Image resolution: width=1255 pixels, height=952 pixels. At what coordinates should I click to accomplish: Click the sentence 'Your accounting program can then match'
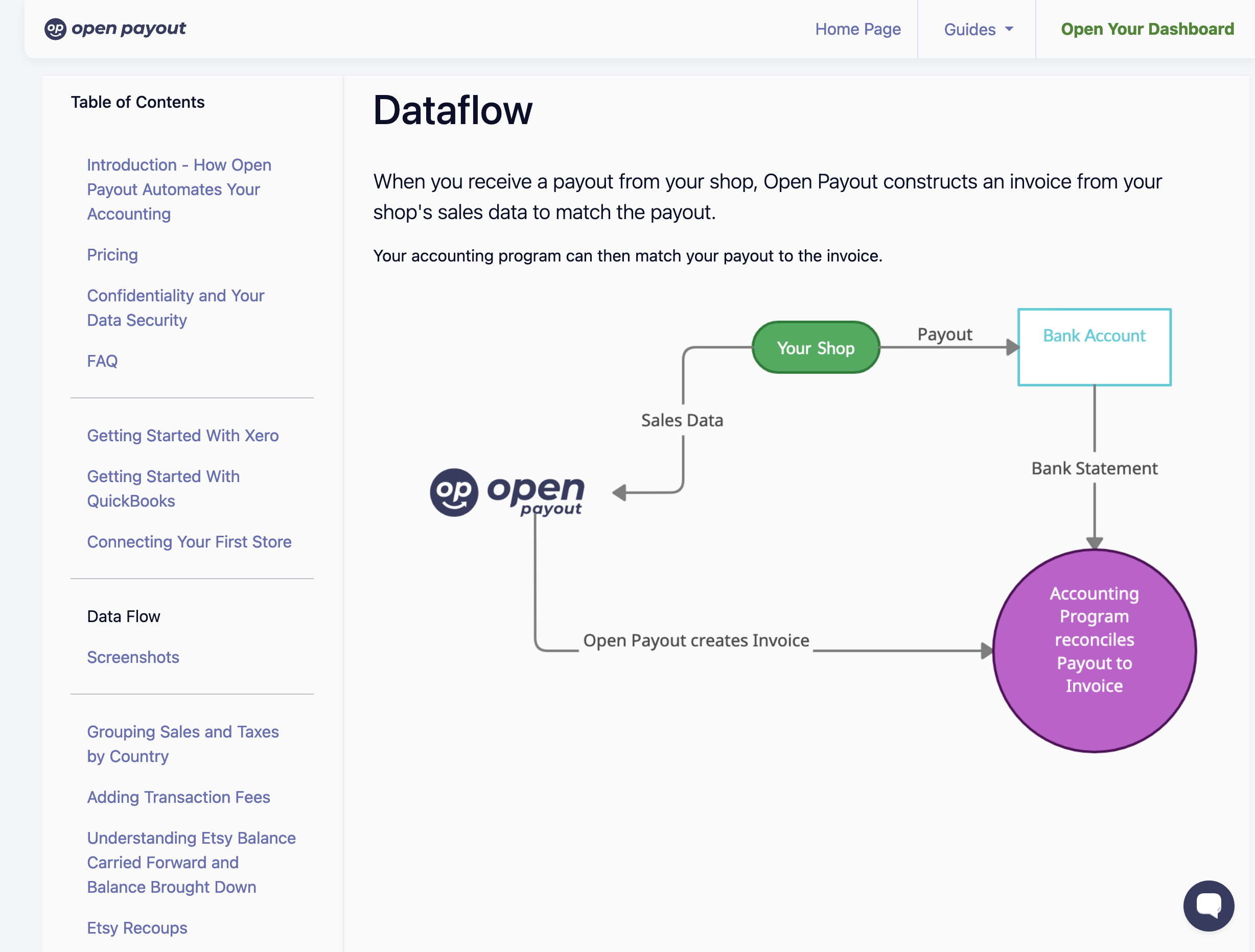coord(627,256)
